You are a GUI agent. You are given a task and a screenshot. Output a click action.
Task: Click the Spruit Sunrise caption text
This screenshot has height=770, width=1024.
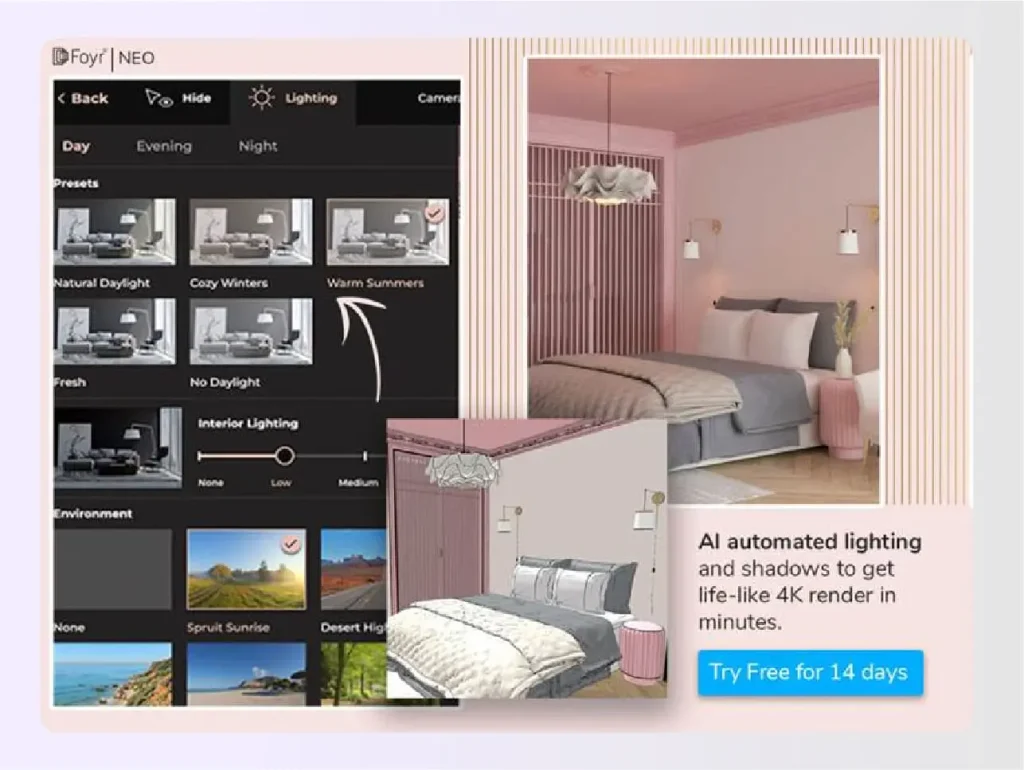click(x=228, y=628)
